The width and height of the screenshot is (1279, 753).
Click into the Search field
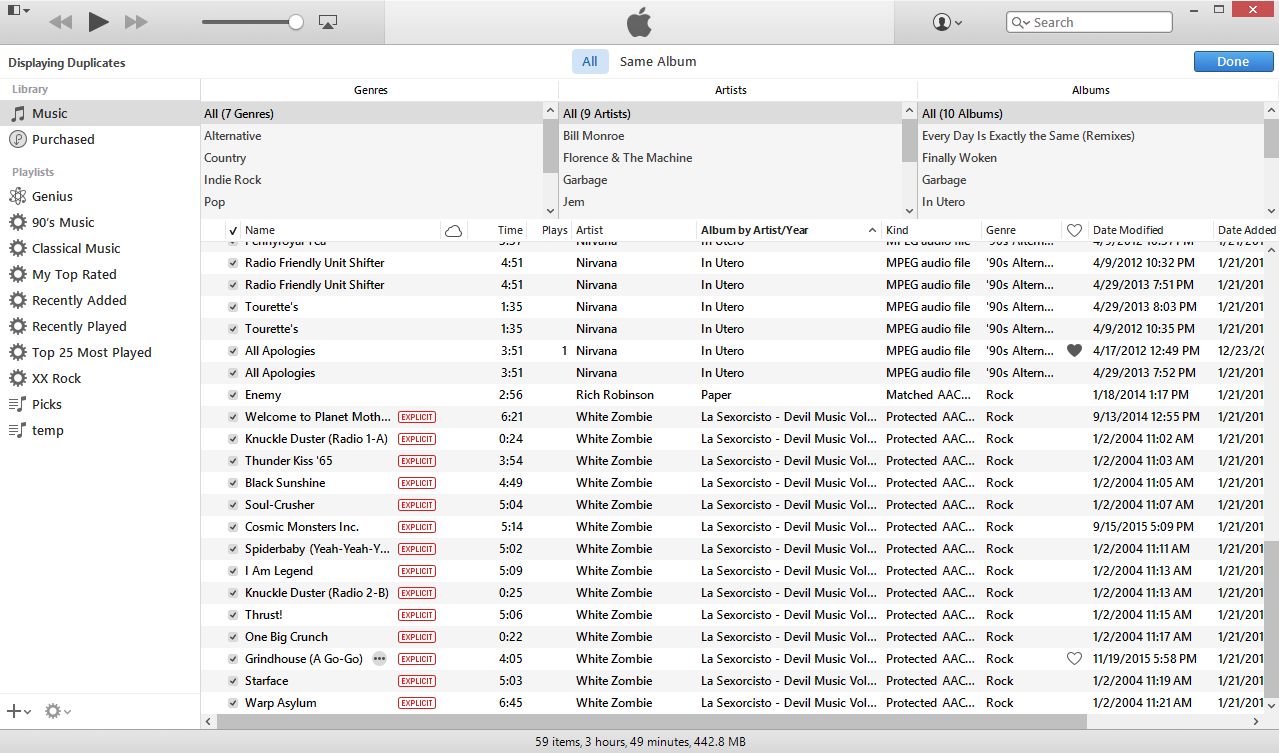(x=1089, y=22)
